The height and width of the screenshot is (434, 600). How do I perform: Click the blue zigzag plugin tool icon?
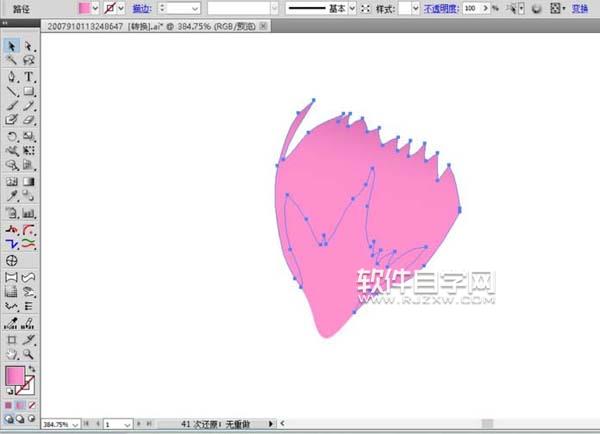pos(11,244)
